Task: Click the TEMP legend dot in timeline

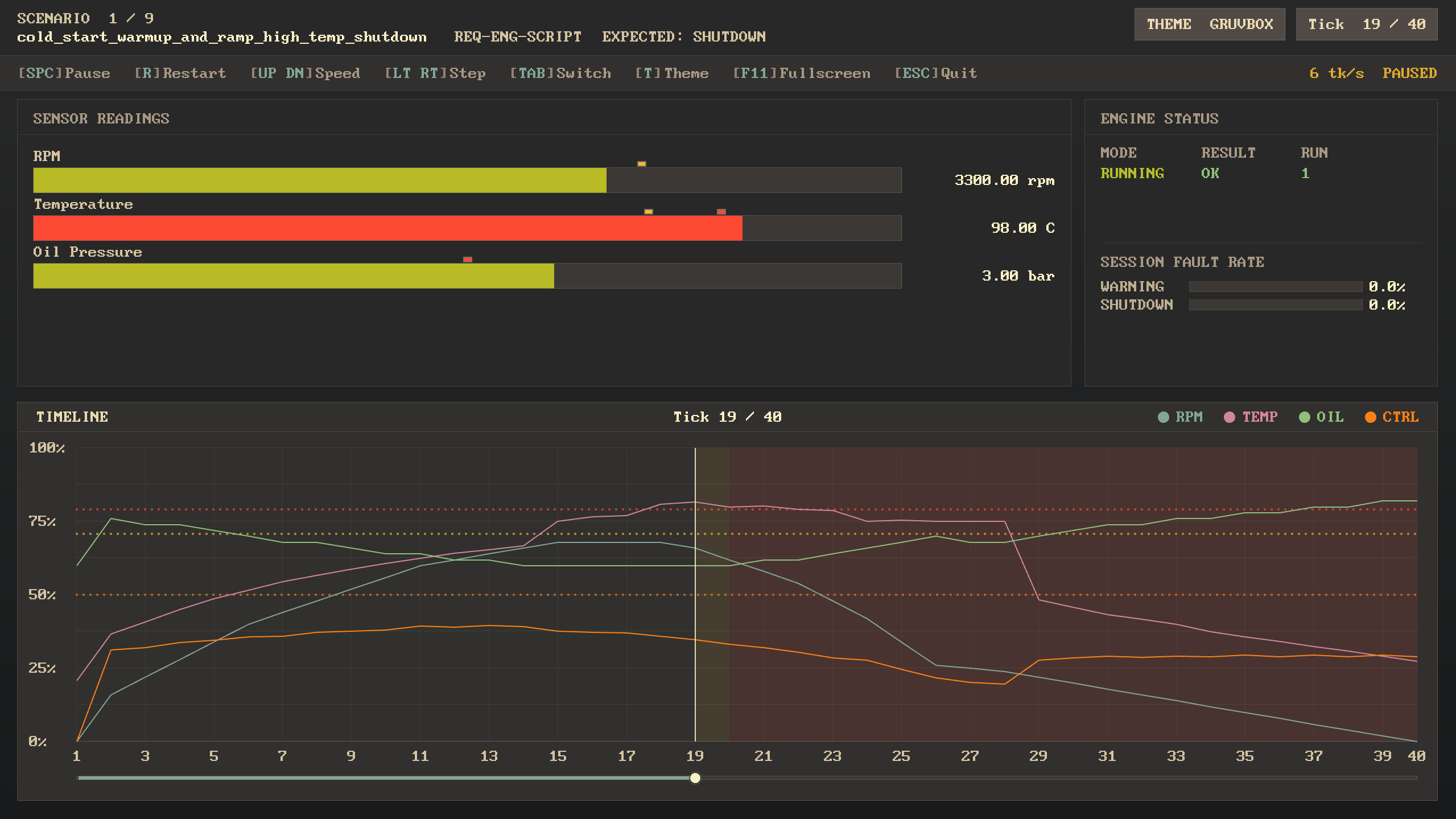Action: pos(1229,417)
